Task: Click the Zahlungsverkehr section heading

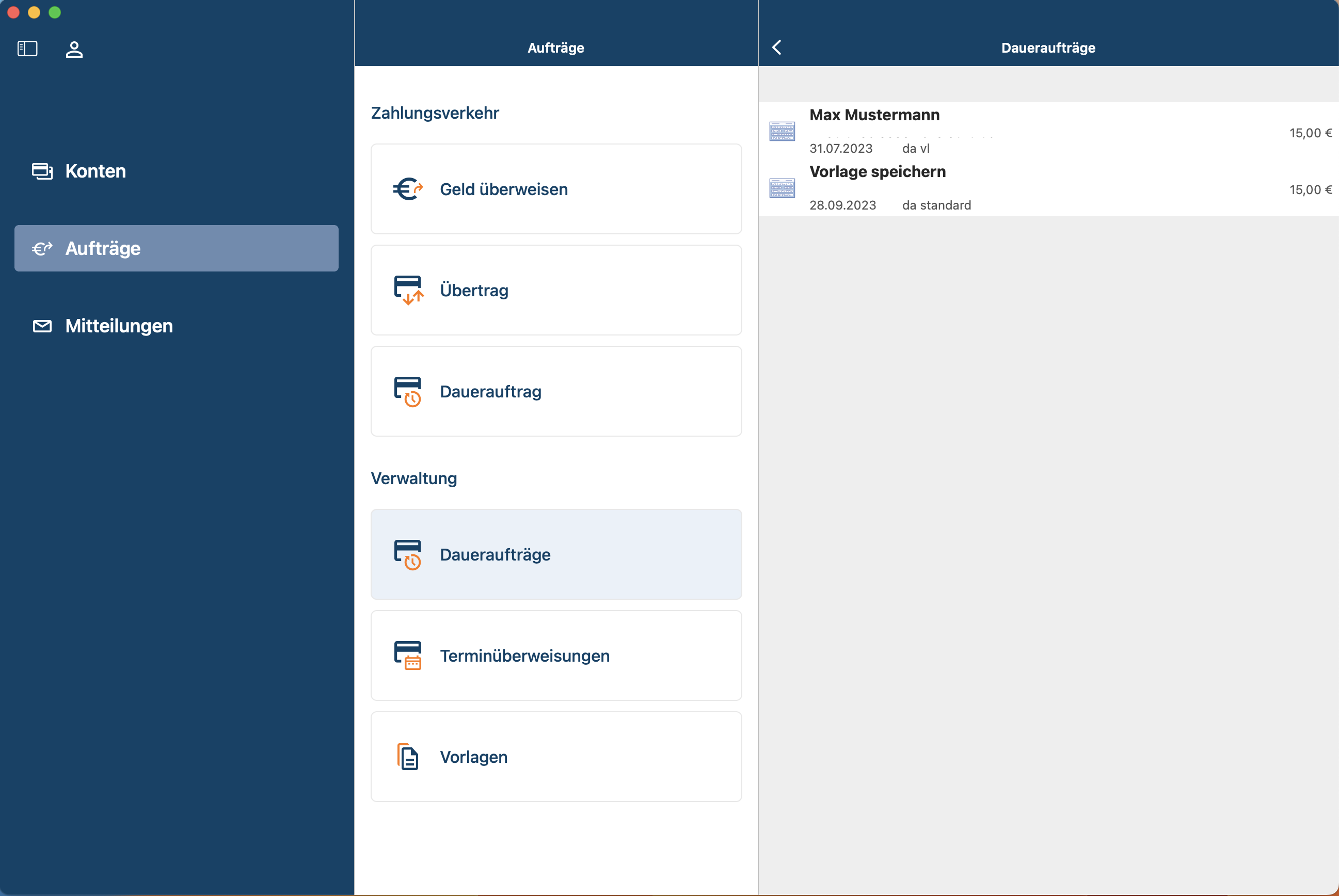Action: click(x=435, y=113)
